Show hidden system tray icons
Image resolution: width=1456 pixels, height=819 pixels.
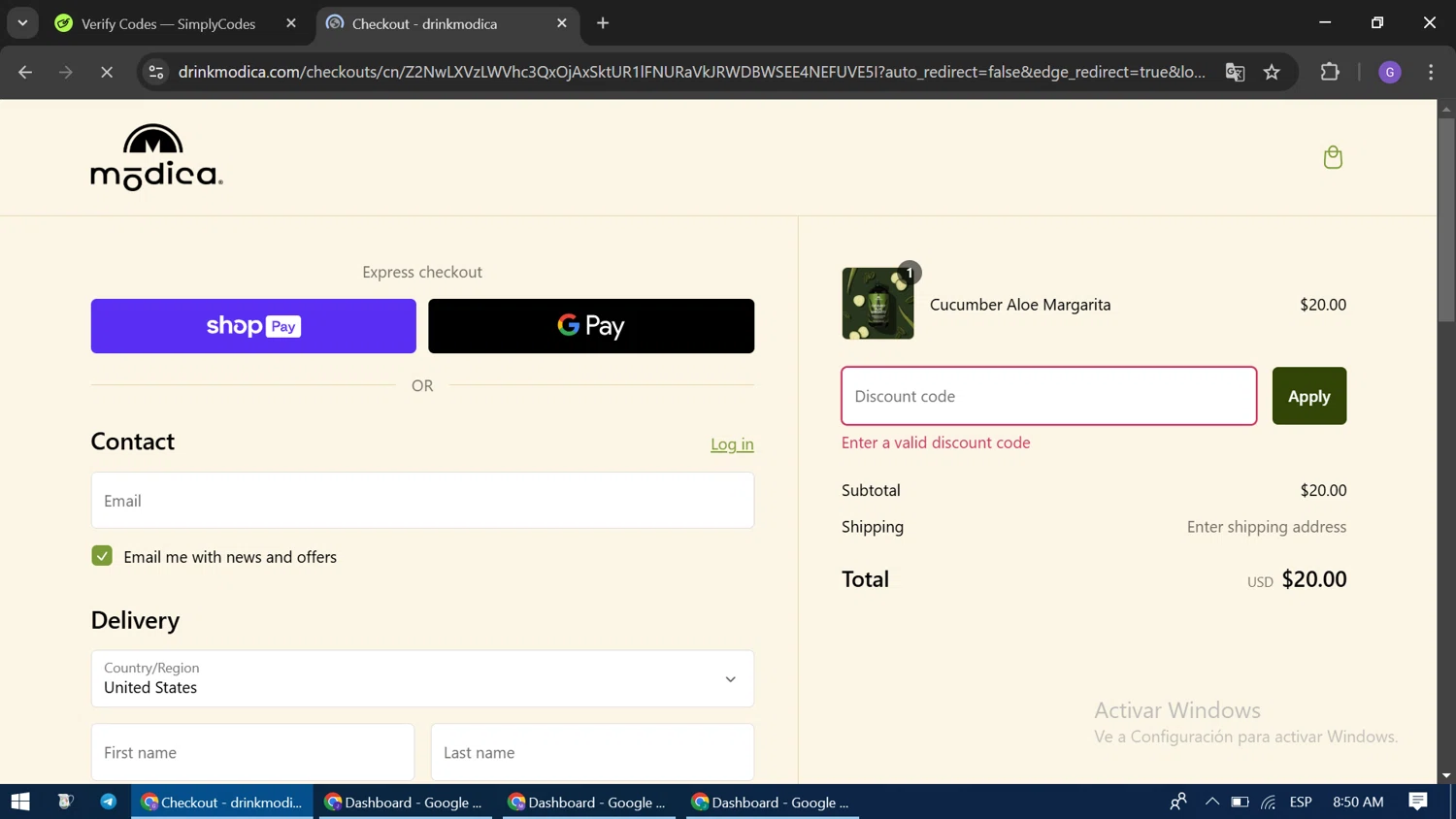[x=1211, y=802]
